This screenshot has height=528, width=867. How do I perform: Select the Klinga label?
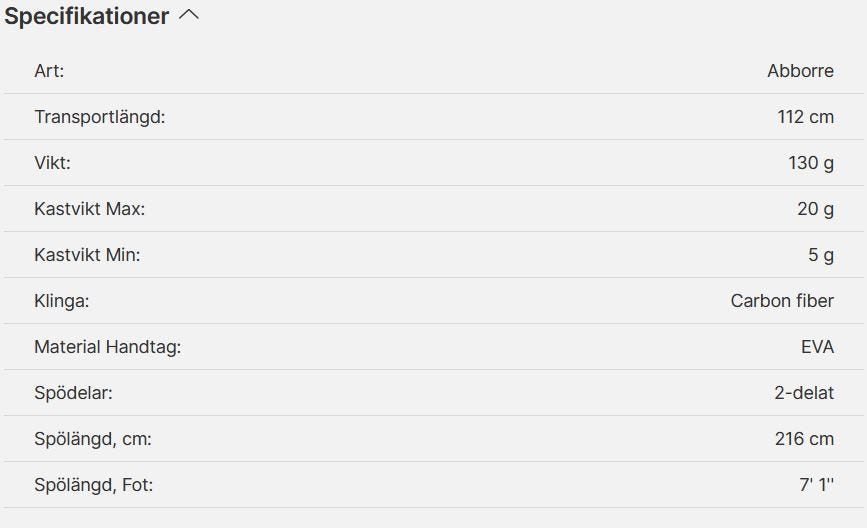click(62, 301)
